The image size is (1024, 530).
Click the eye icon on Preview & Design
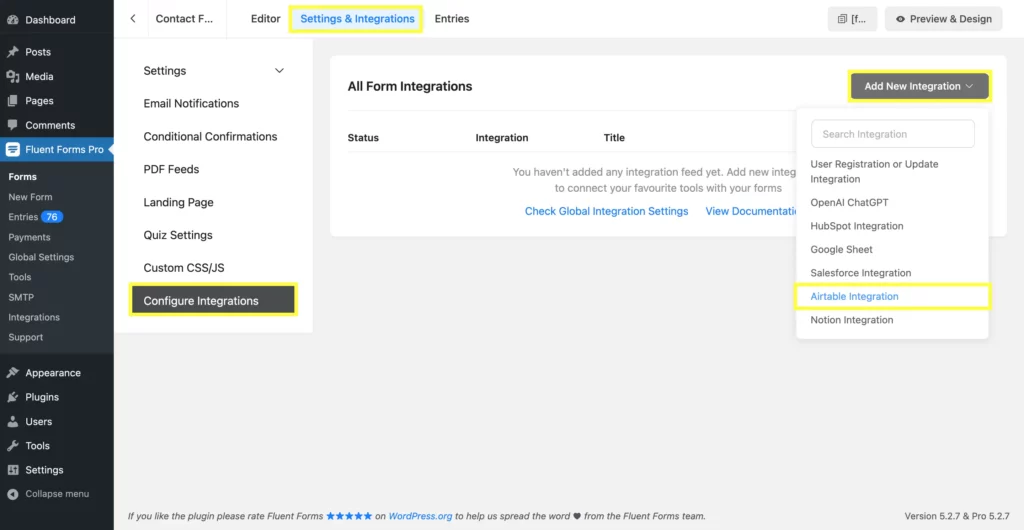[x=901, y=19]
